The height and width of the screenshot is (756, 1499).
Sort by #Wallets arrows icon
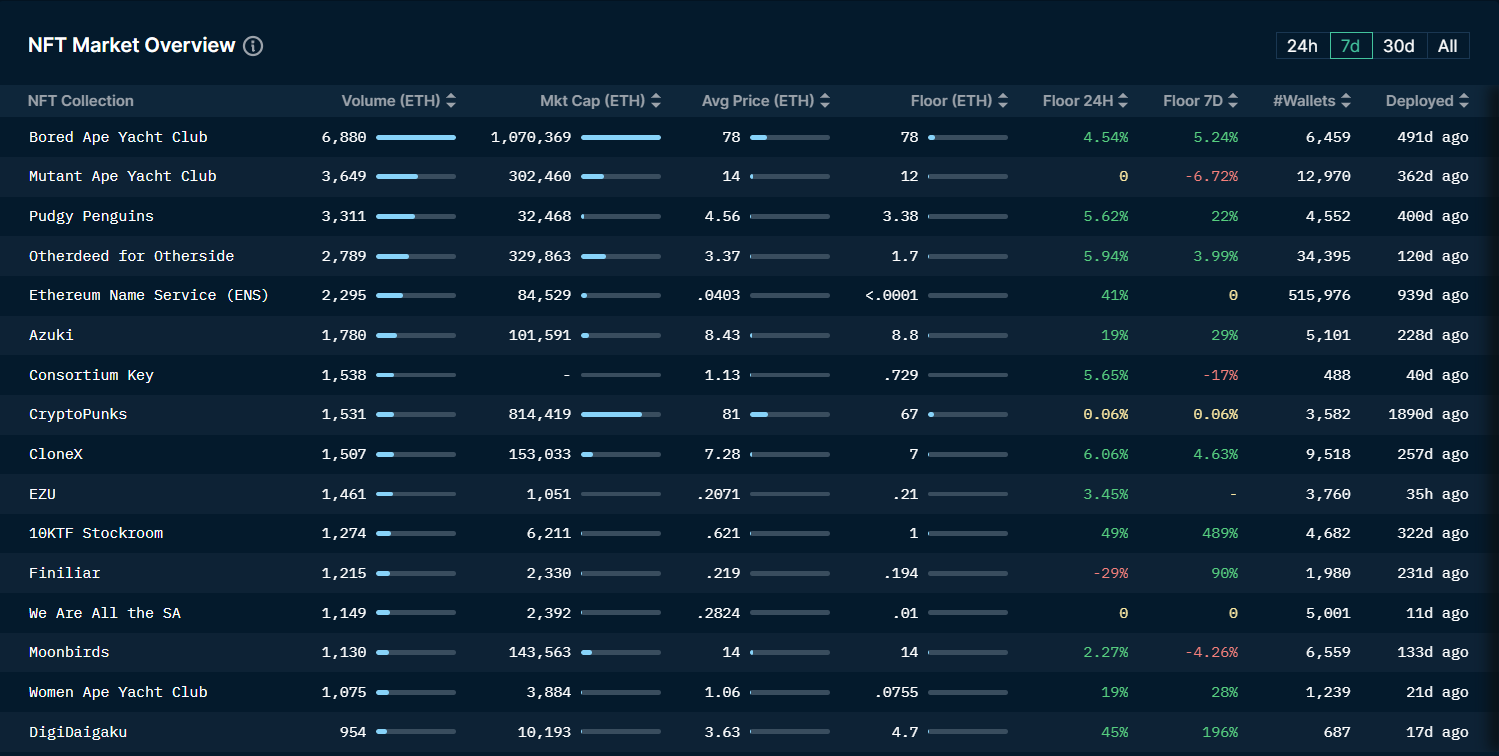1346,101
